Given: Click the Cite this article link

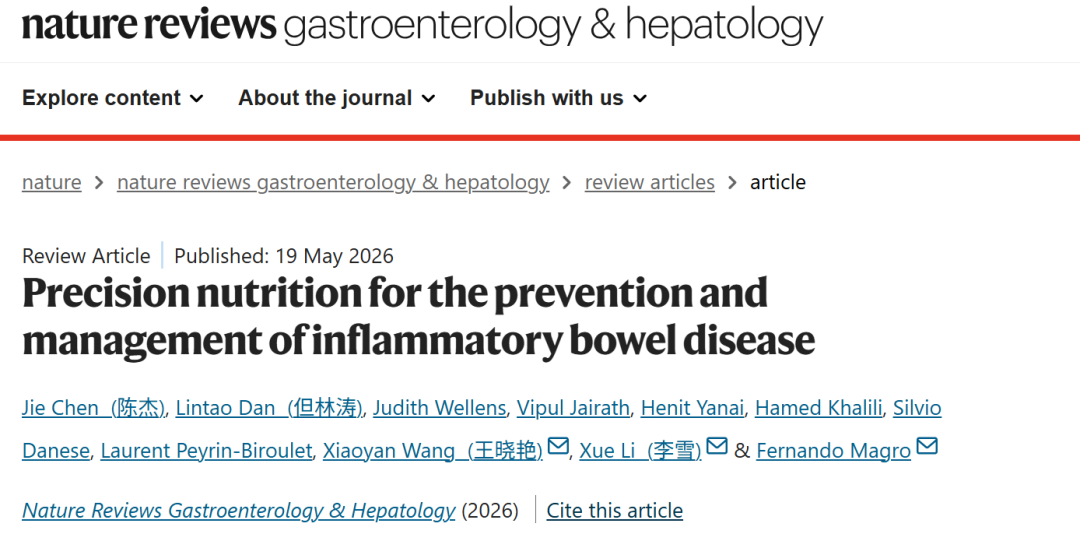Looking at the screenshot, I should point(614,511).
